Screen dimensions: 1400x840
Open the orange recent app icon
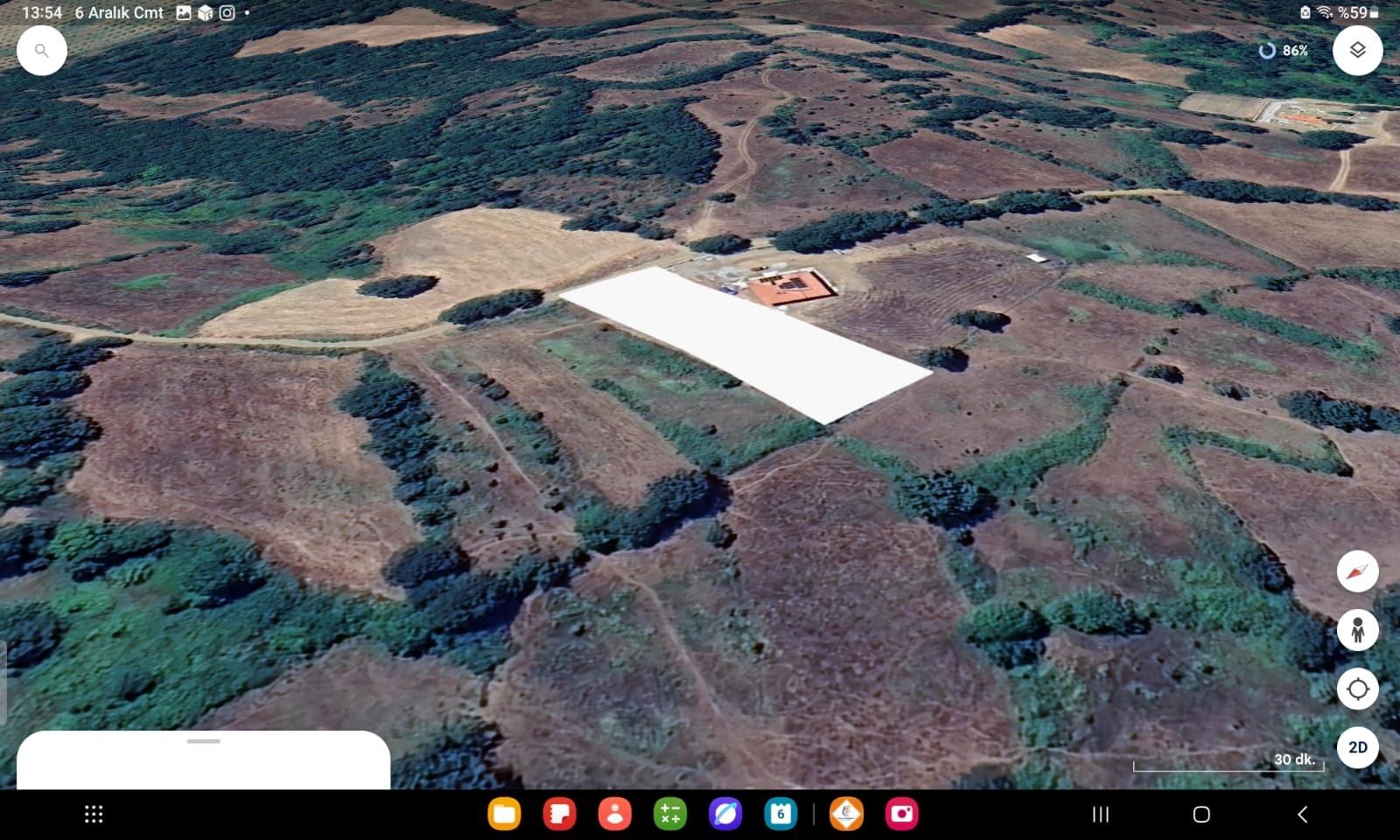coord(846,815)
